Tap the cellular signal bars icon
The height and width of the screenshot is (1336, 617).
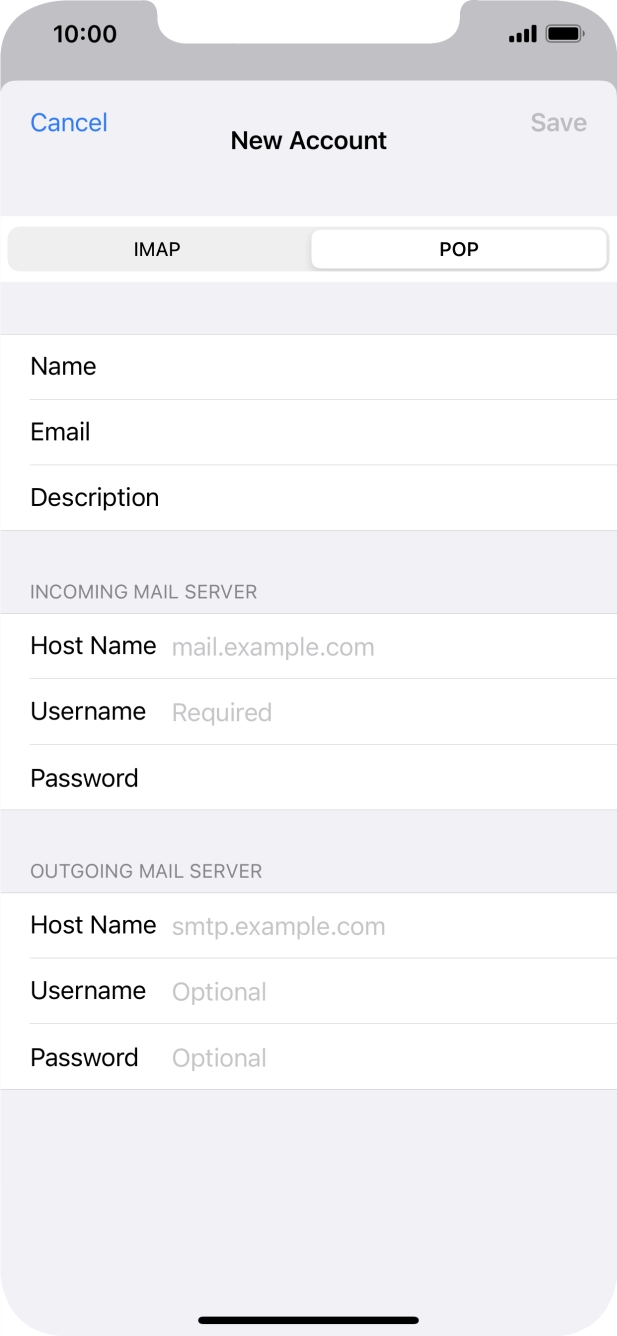522,35
